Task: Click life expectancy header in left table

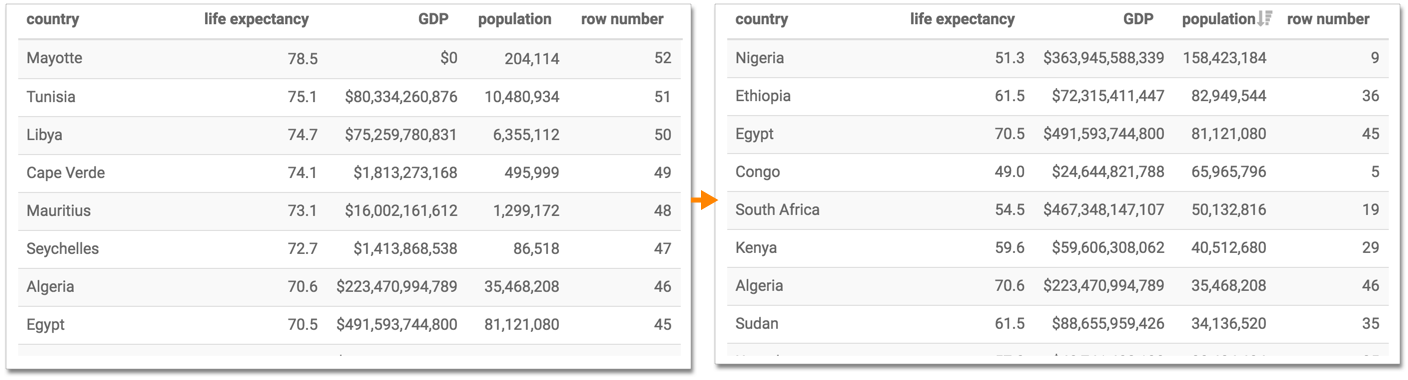Action: tap(256, 19)
